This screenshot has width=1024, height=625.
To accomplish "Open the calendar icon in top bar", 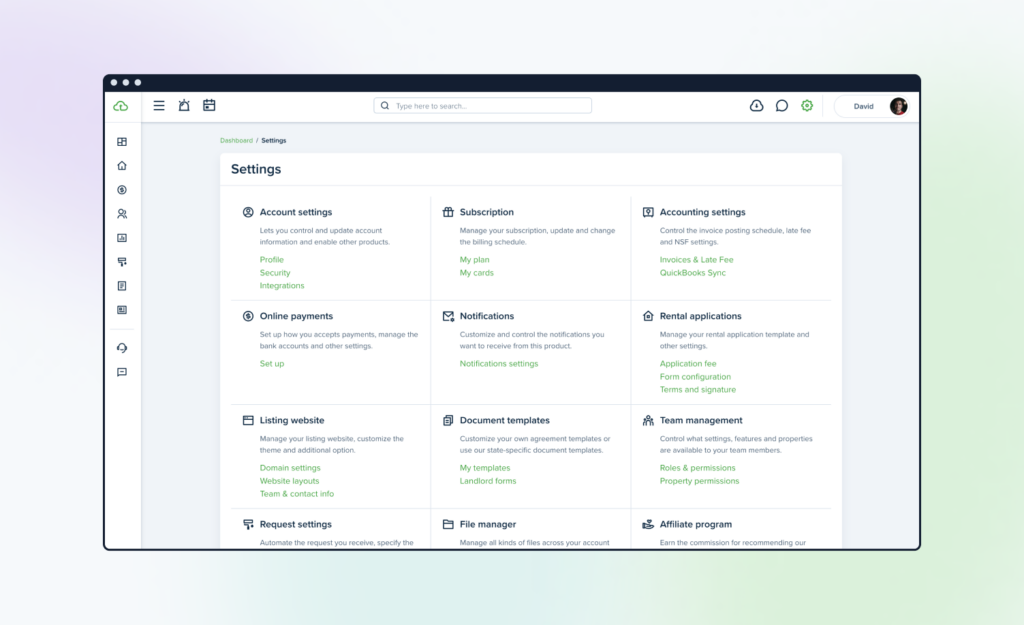I will point(209,105).
